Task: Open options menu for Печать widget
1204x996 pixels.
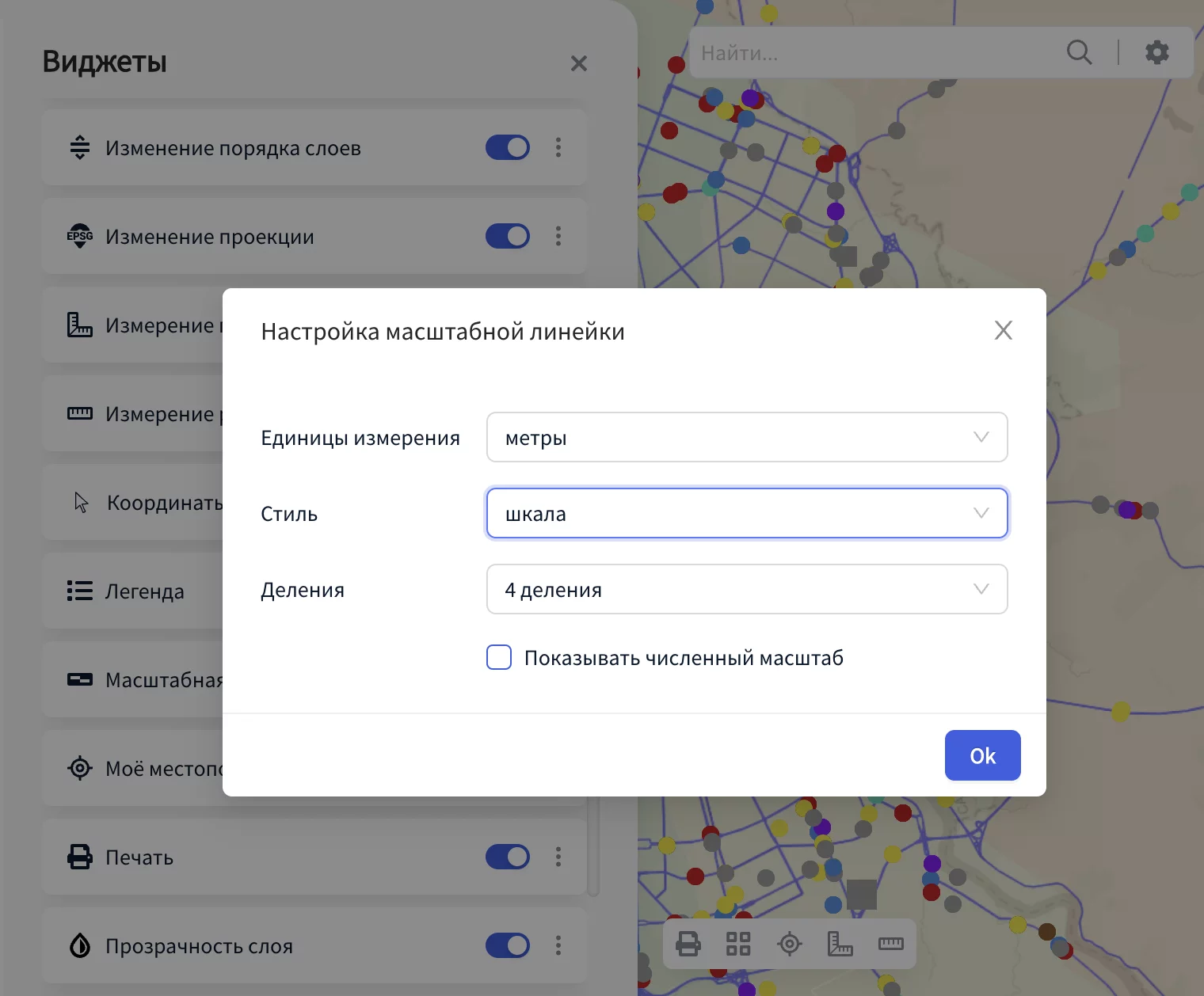Action: click(x=558, y=857)
